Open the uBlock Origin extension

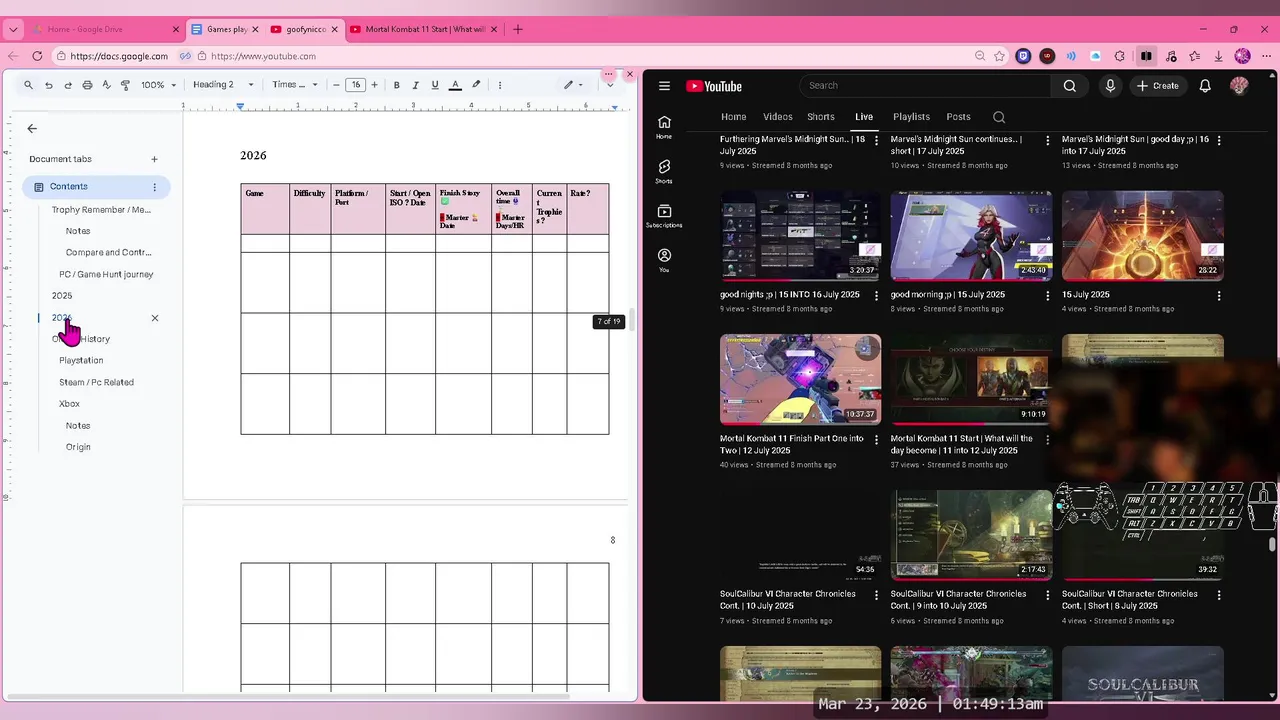[1047, 56]
